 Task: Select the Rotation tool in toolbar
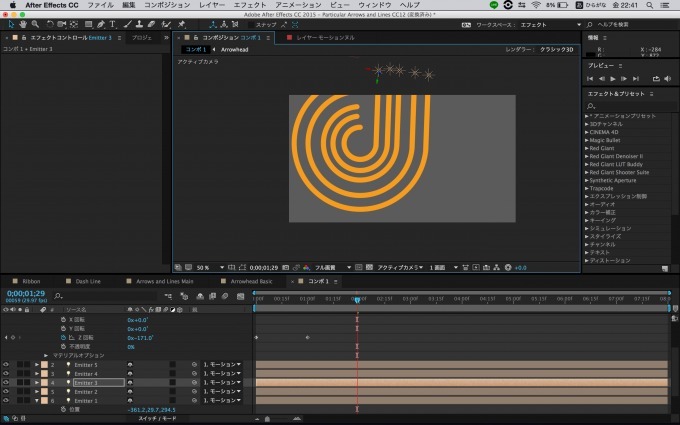50,24
